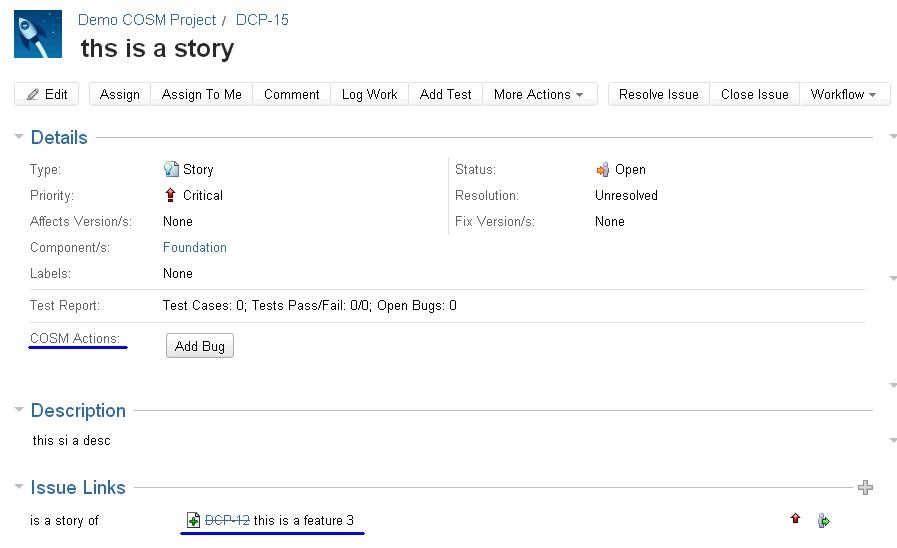Open the Demo COSM Project breadcrumb link
The height and width of the screenshot is (548, 897).
pos(146,20)
